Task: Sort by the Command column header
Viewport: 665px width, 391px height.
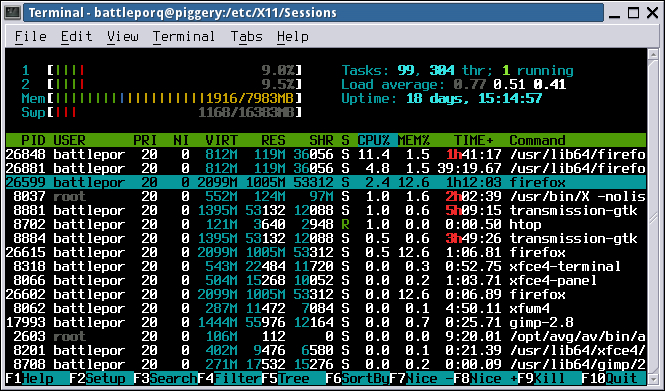Action: pos(537,140)
